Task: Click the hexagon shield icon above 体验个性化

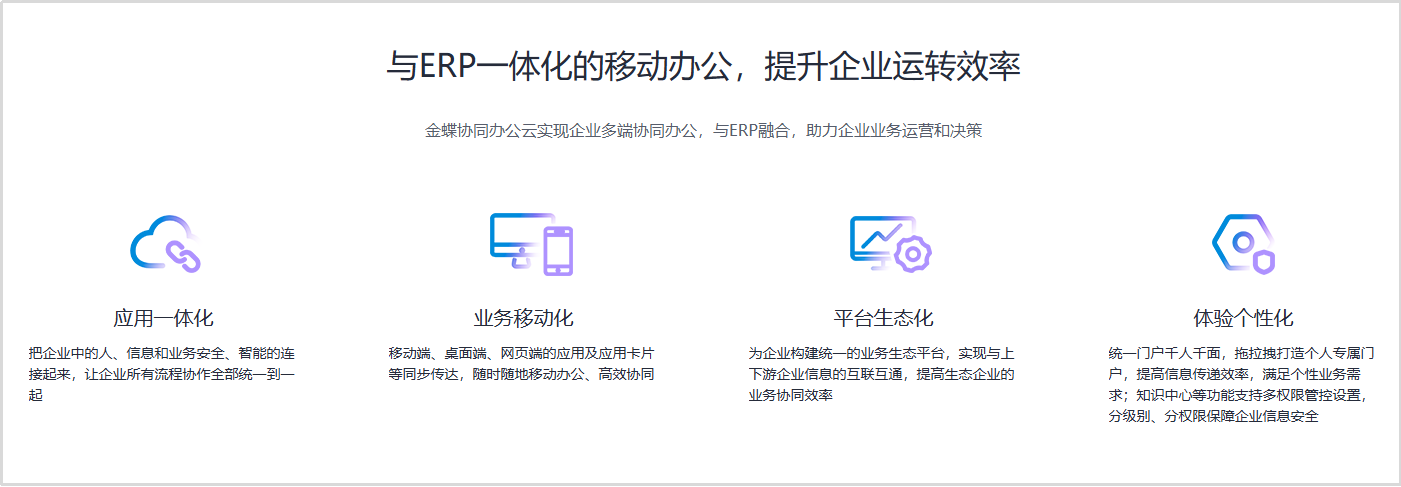Action: [x=1243, y=243]
